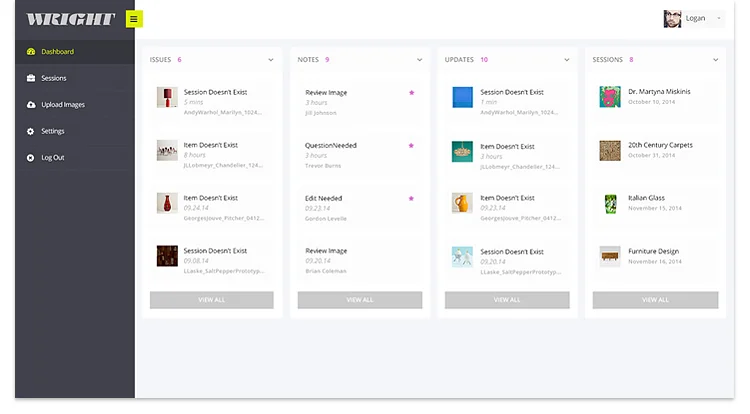Click the Logan username label

coord(695,18)
